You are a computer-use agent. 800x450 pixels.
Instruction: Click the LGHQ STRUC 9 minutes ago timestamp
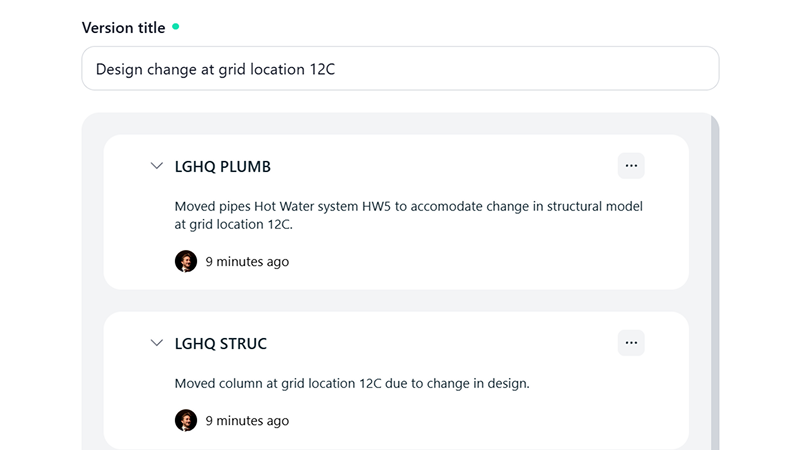[x=247, y=421]
